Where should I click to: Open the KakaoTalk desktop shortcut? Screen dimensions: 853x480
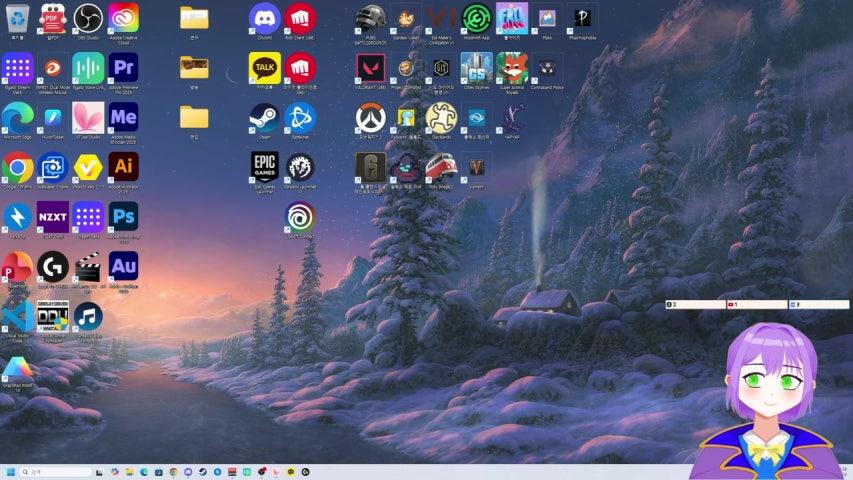point(264,68)
